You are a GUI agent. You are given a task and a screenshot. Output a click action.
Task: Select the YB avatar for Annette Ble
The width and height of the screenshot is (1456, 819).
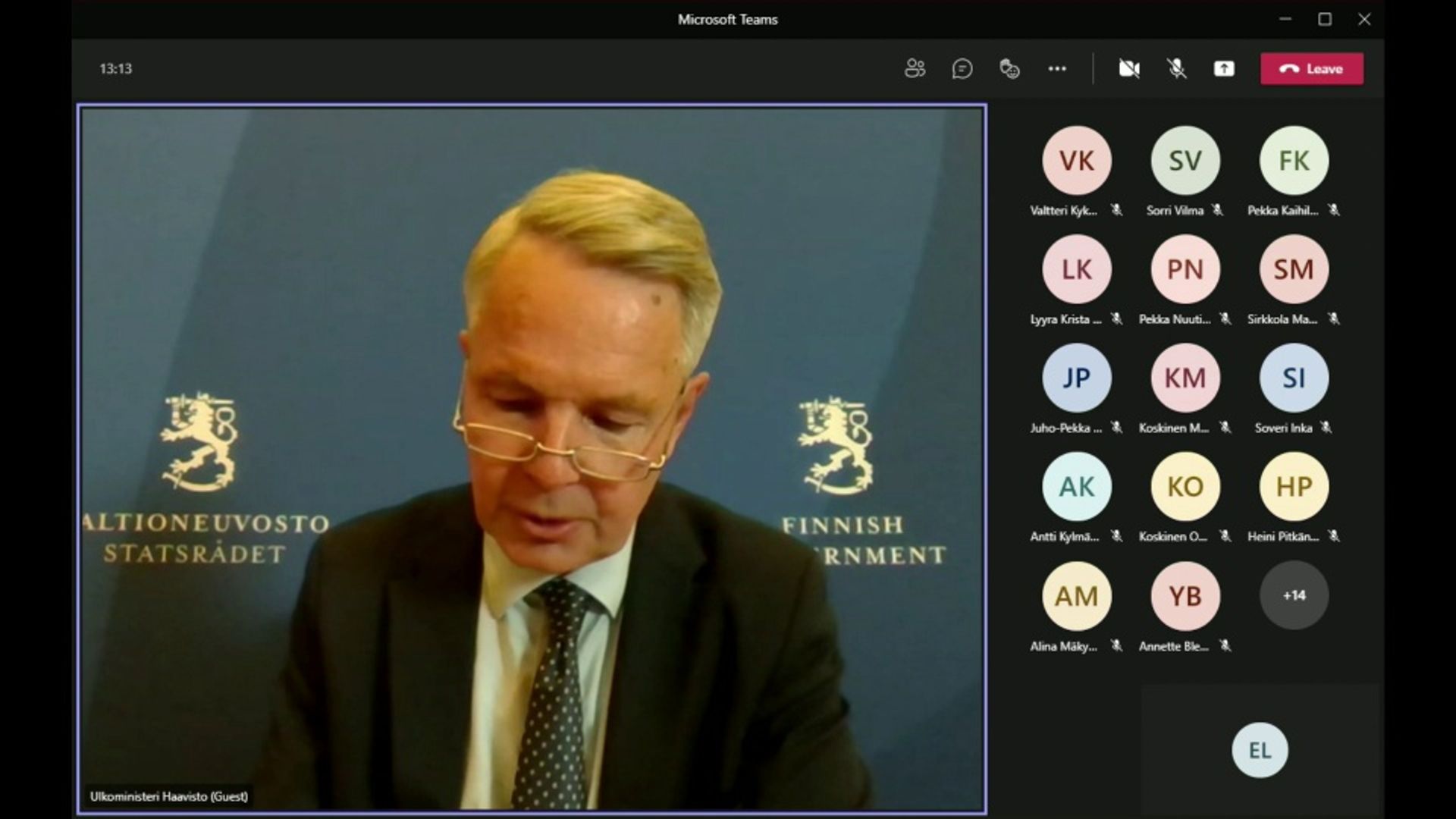1185,595
